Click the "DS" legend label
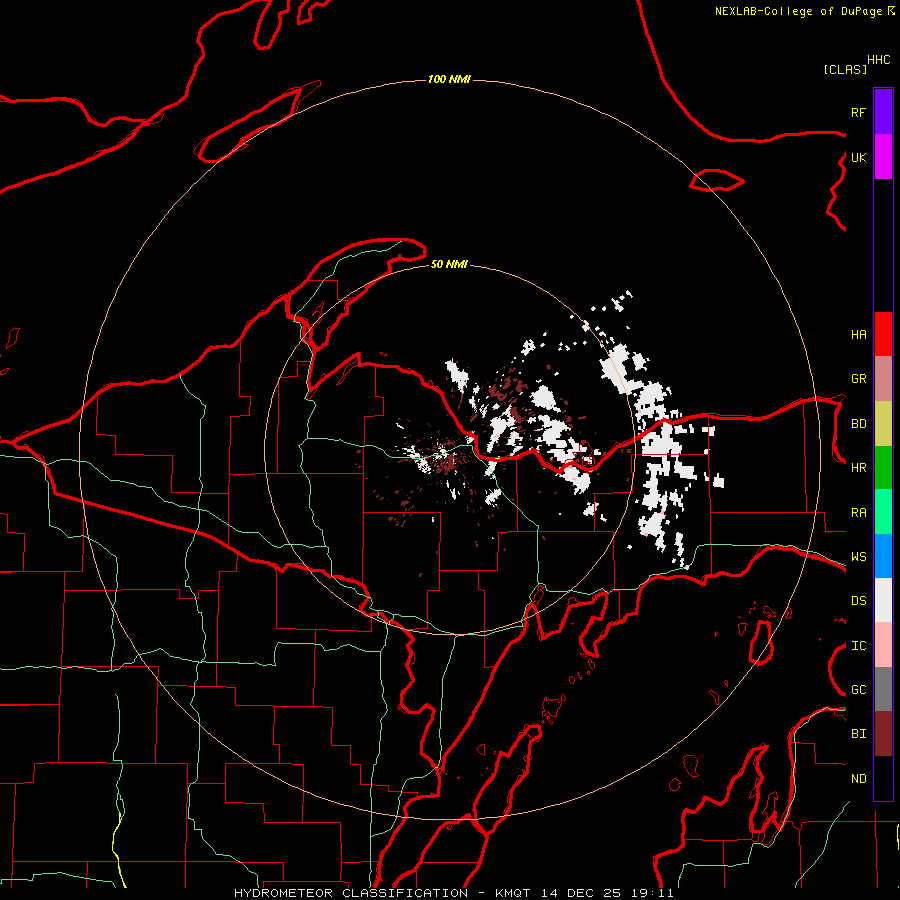This screenshot has height=900, width=900. click(x=858, y=601)
